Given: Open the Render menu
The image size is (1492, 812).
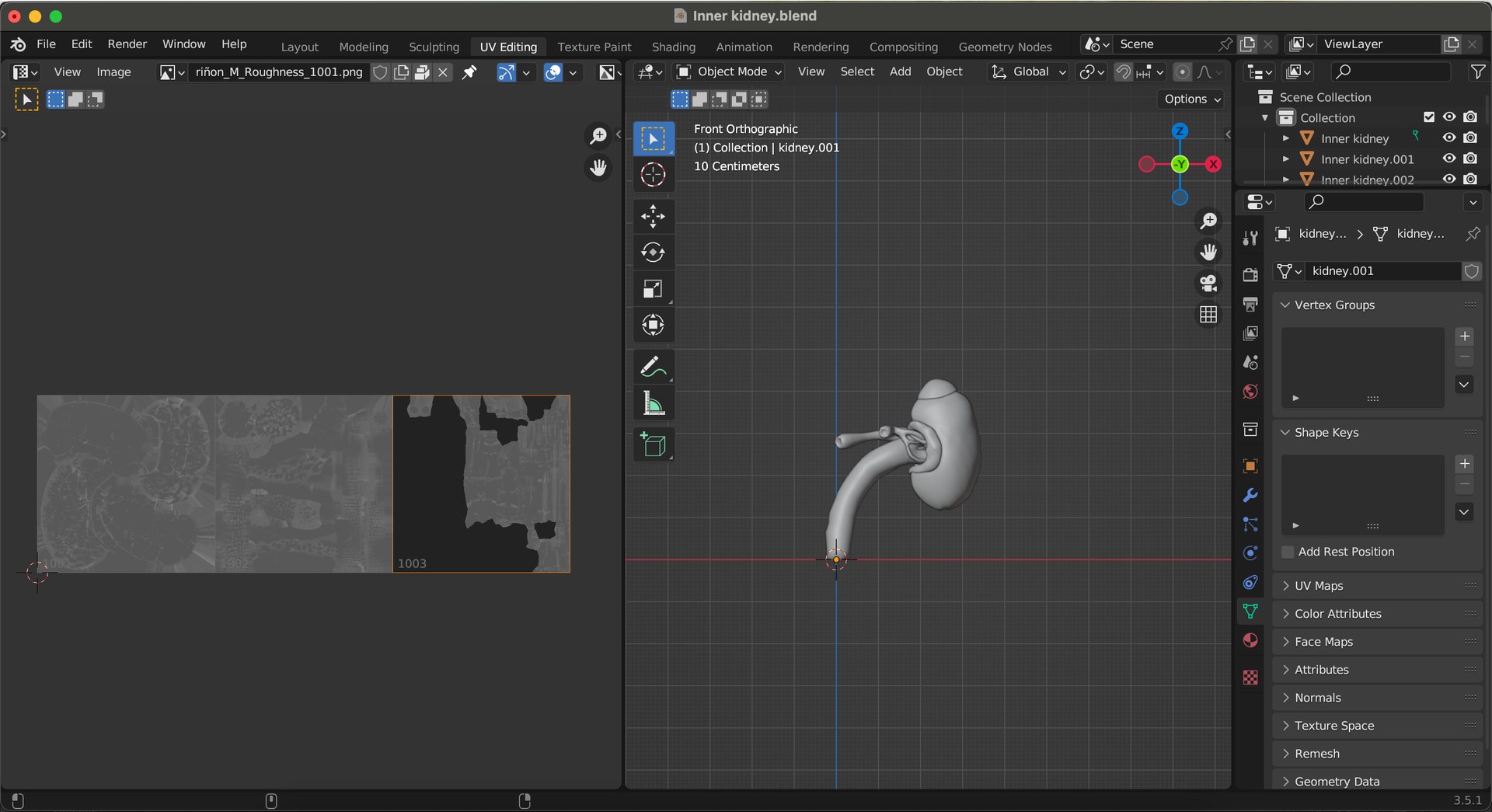Looking at the screenshot, I should 127,44.
